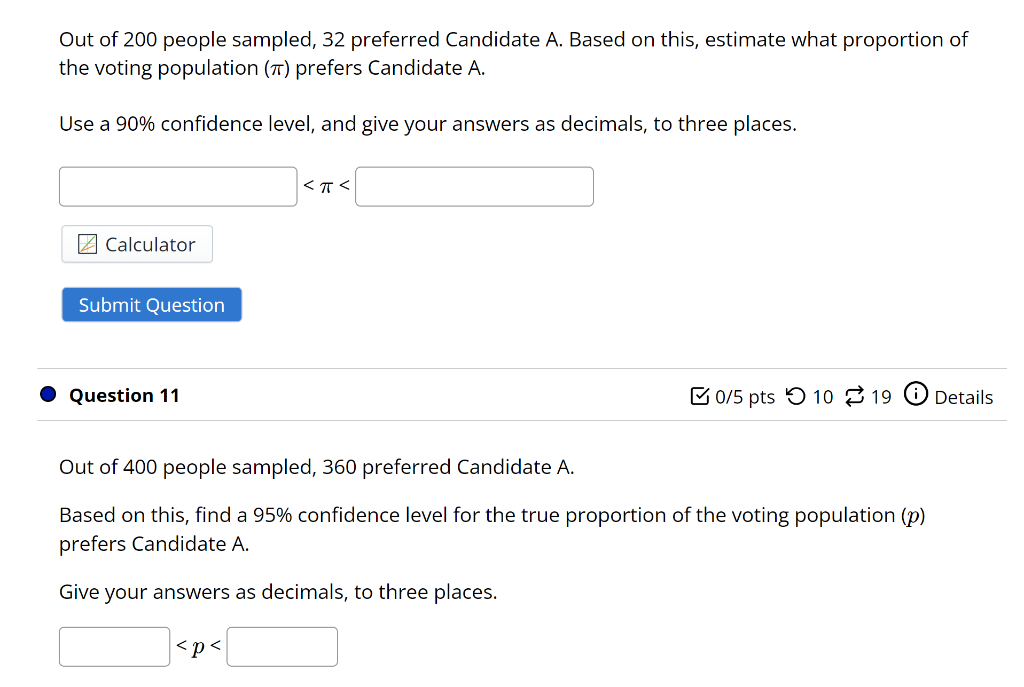Click the blue navigation dot beside Question 11
This screenshot has width=1024, height=687.
tap(47, 394)
